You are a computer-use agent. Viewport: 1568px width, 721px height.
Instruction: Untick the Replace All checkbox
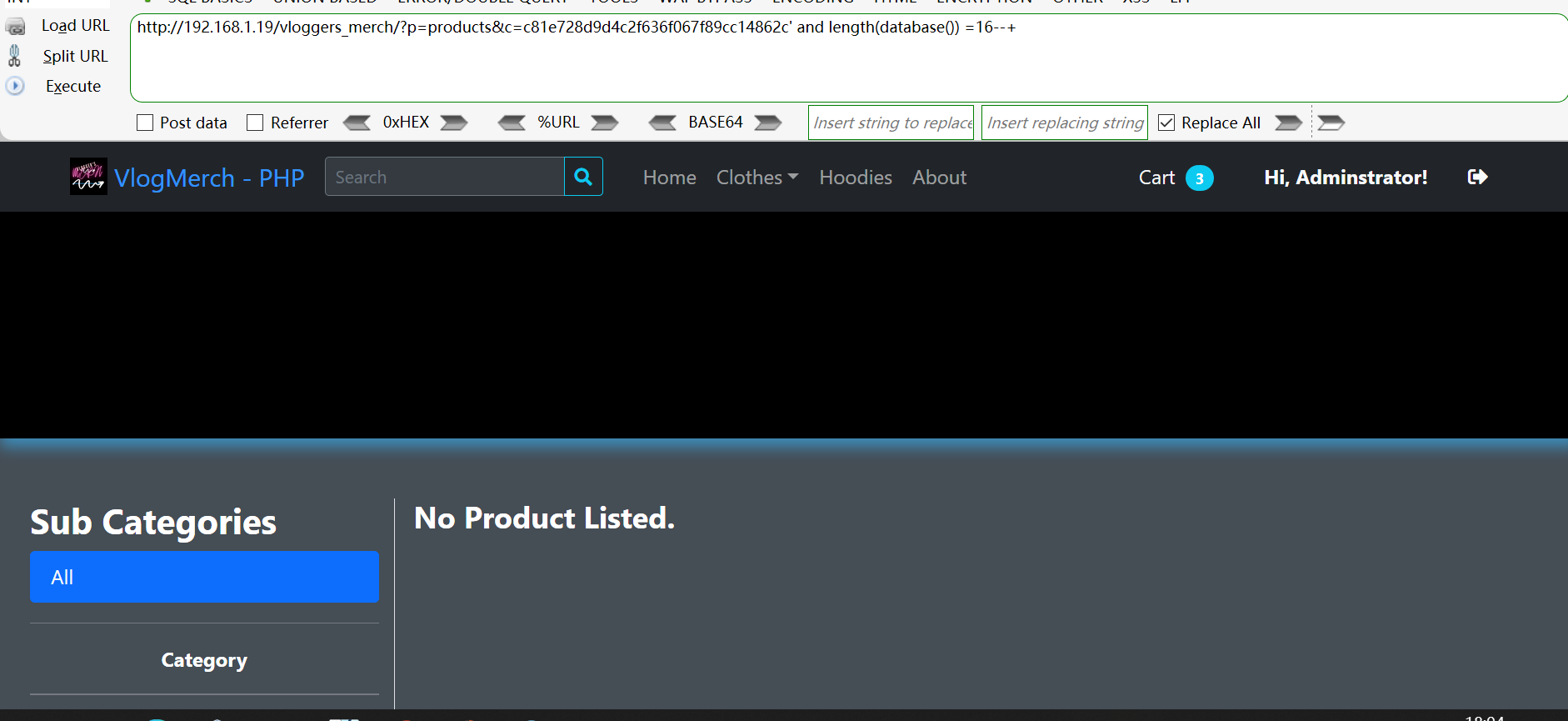(1166, 123)
